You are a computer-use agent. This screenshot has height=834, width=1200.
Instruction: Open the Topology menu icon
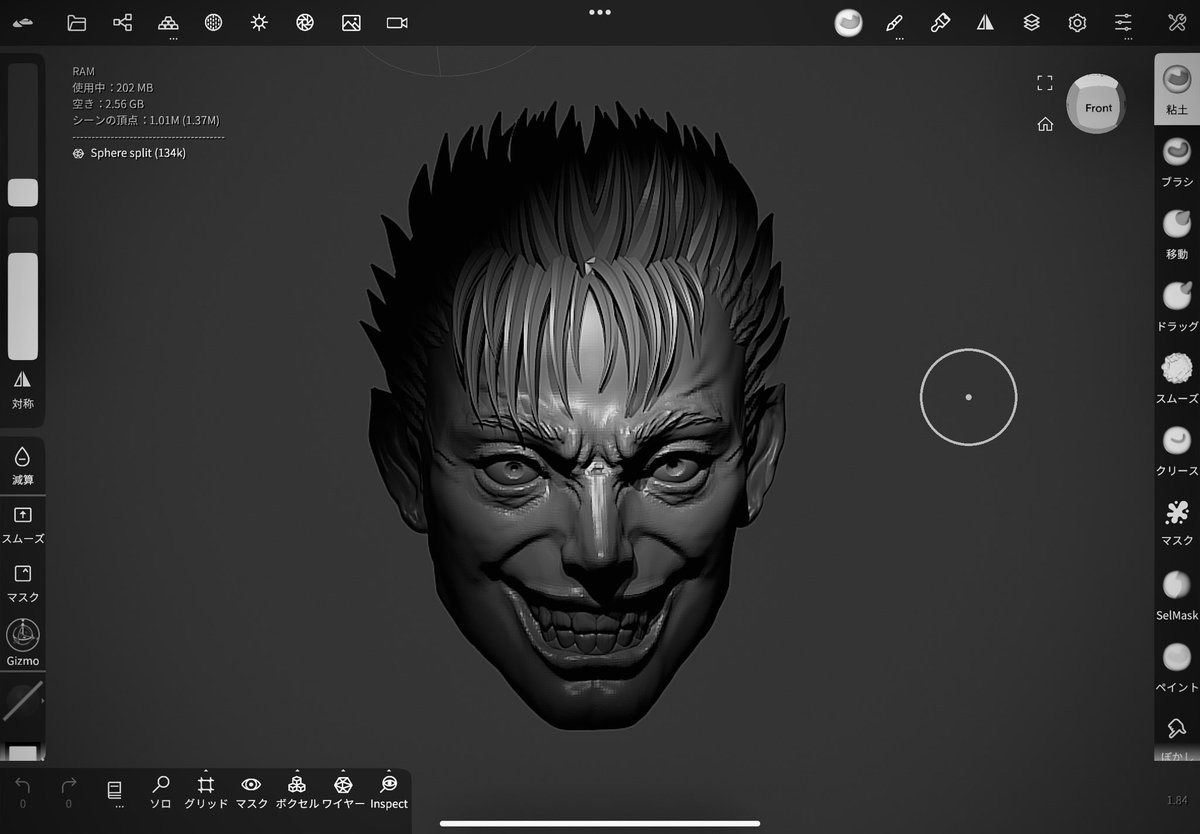click(169, 22)
